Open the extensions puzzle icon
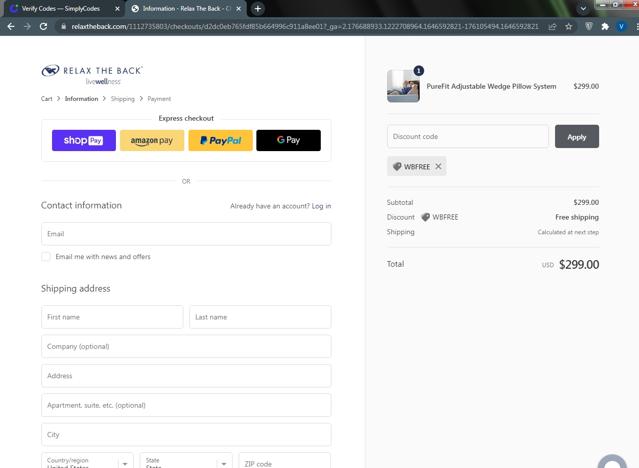The image size is (639, 468). coord(605,26)
